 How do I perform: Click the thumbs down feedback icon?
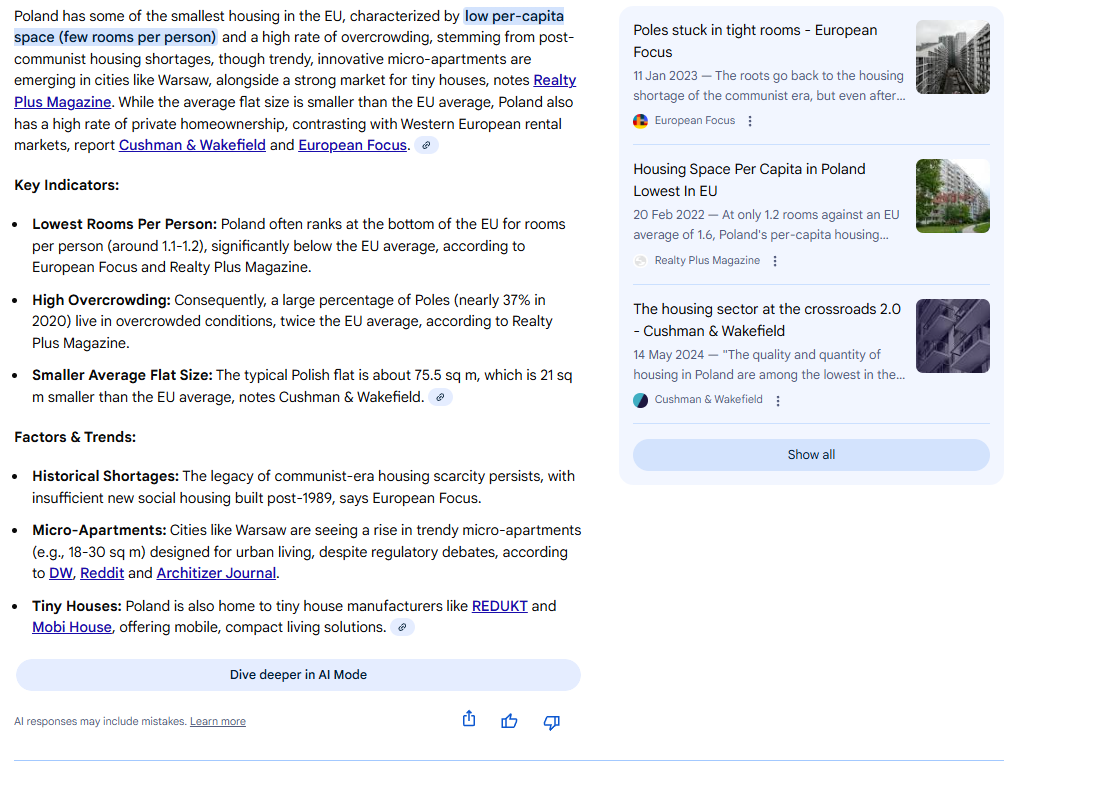tap(552, 722)
